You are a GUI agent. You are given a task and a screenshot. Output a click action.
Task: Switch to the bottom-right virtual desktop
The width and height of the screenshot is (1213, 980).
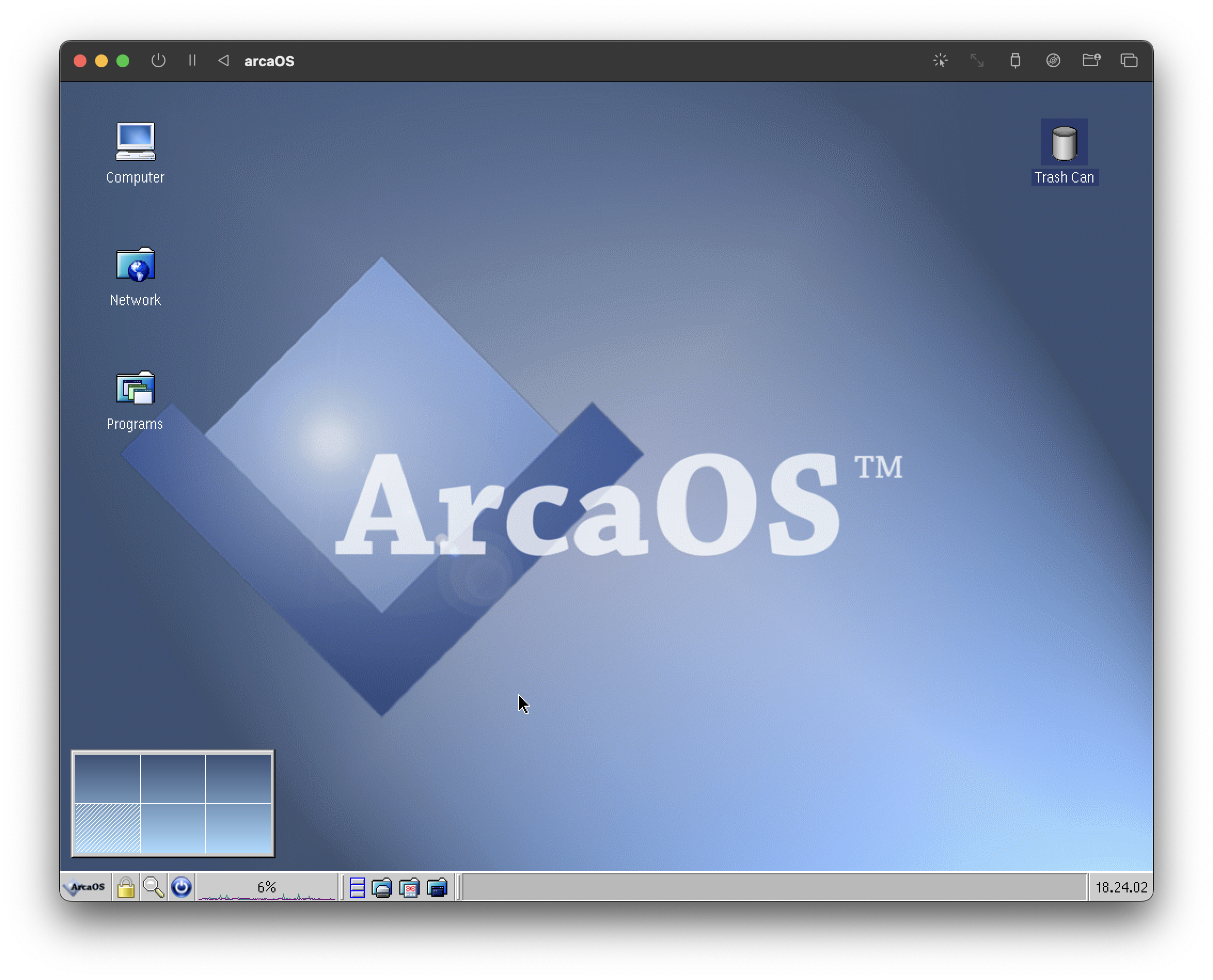[239, 827]
